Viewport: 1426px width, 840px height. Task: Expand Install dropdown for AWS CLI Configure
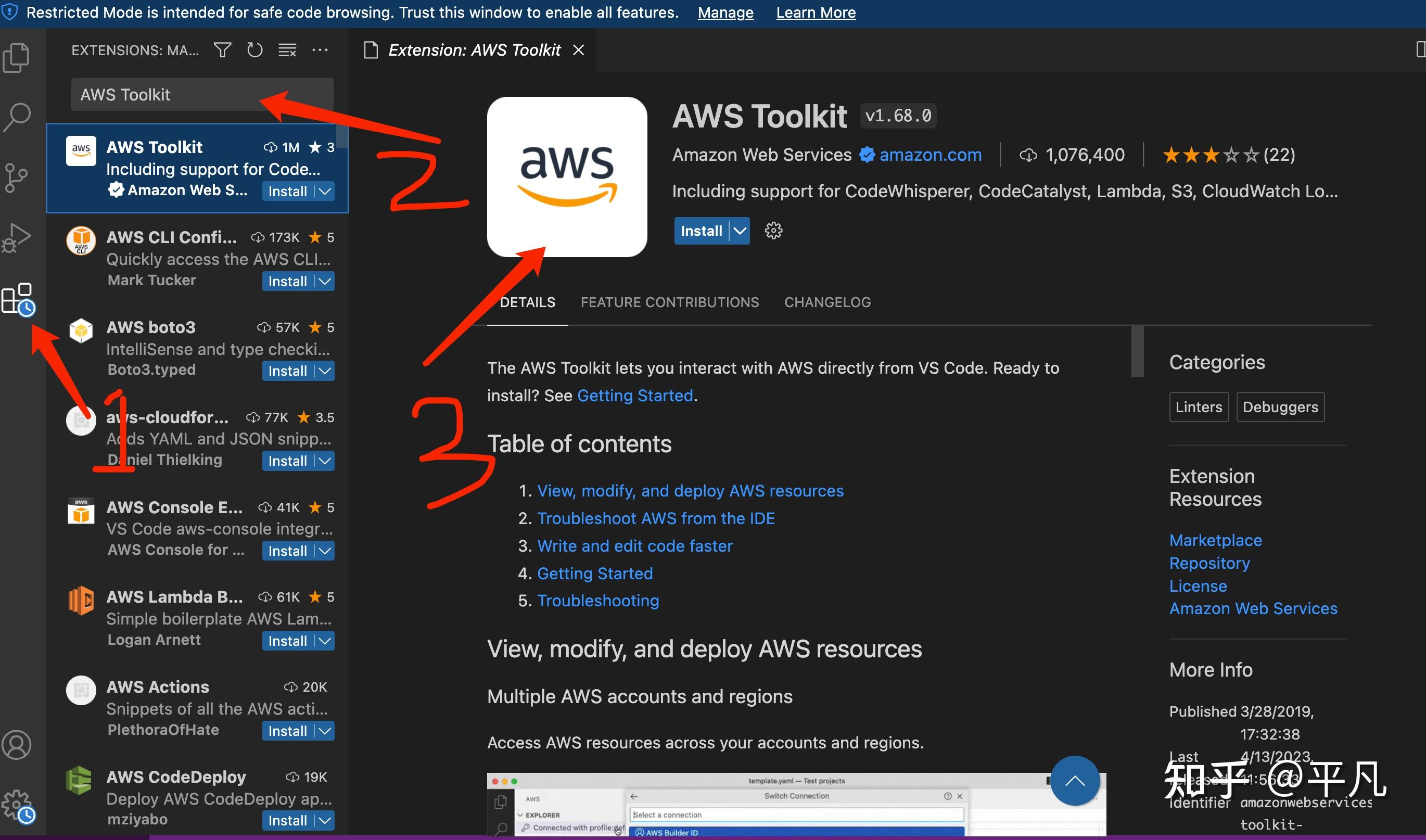pos(325,282)
